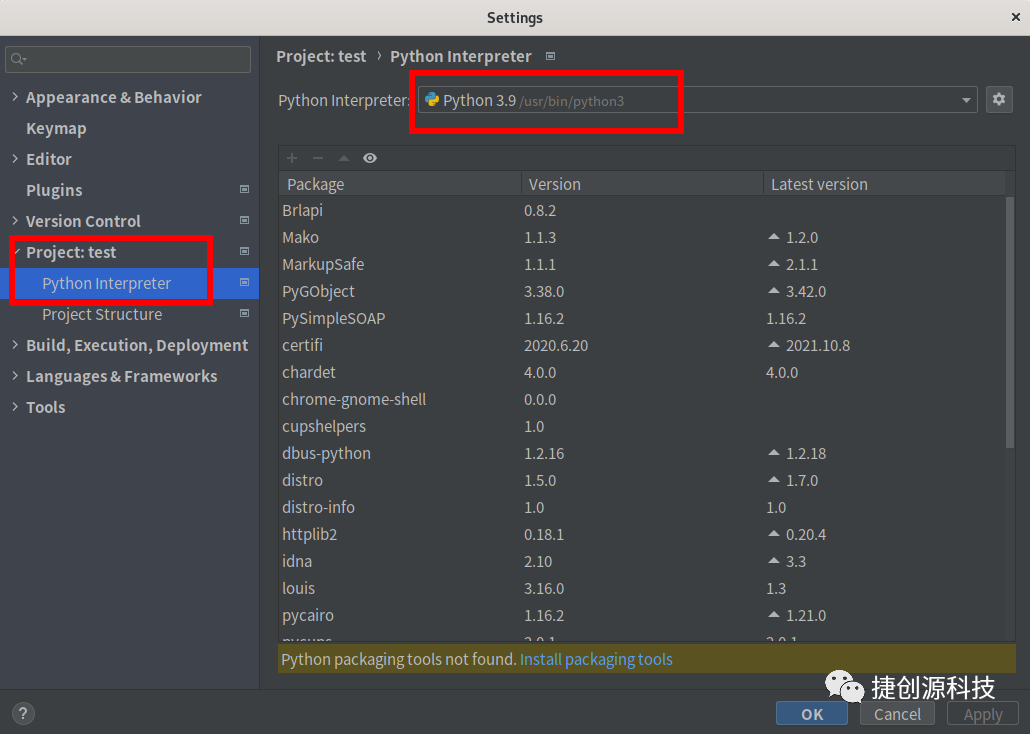Select the distro-info package row

click(642, 507)
